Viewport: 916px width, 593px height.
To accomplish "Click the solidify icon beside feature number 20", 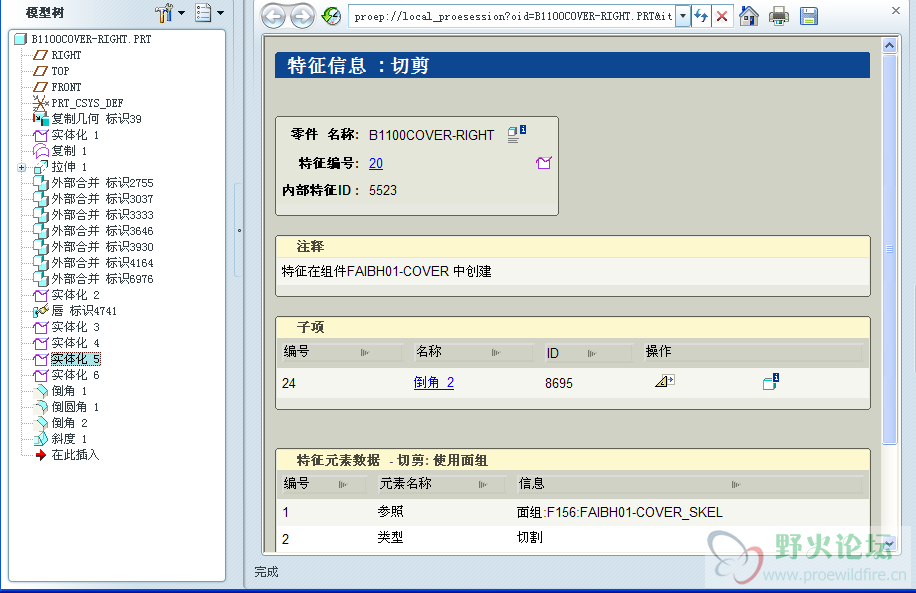I will (x=543, y=163).
